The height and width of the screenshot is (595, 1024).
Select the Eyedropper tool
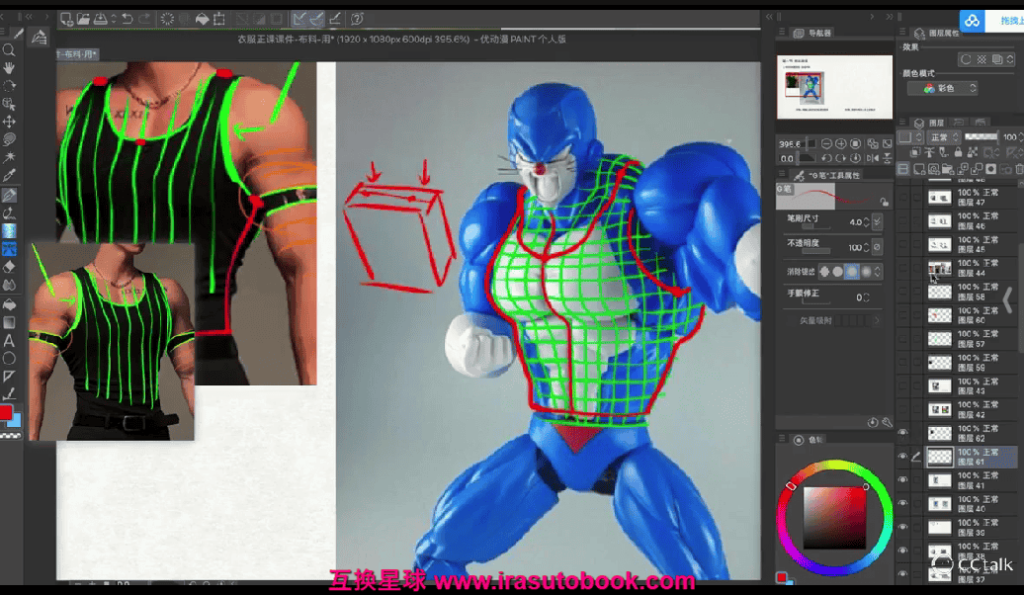point(9,175)
